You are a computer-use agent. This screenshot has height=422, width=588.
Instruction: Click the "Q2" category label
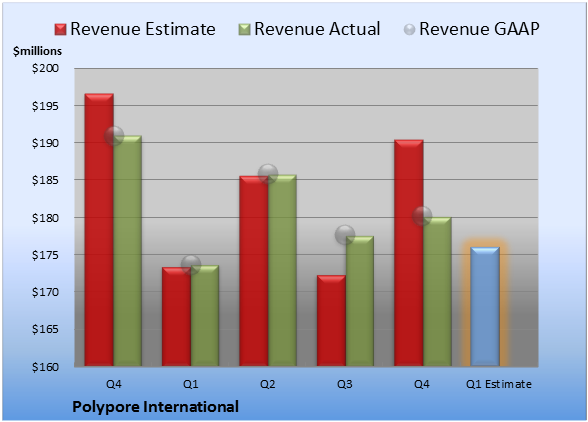(x=268, y=384)
